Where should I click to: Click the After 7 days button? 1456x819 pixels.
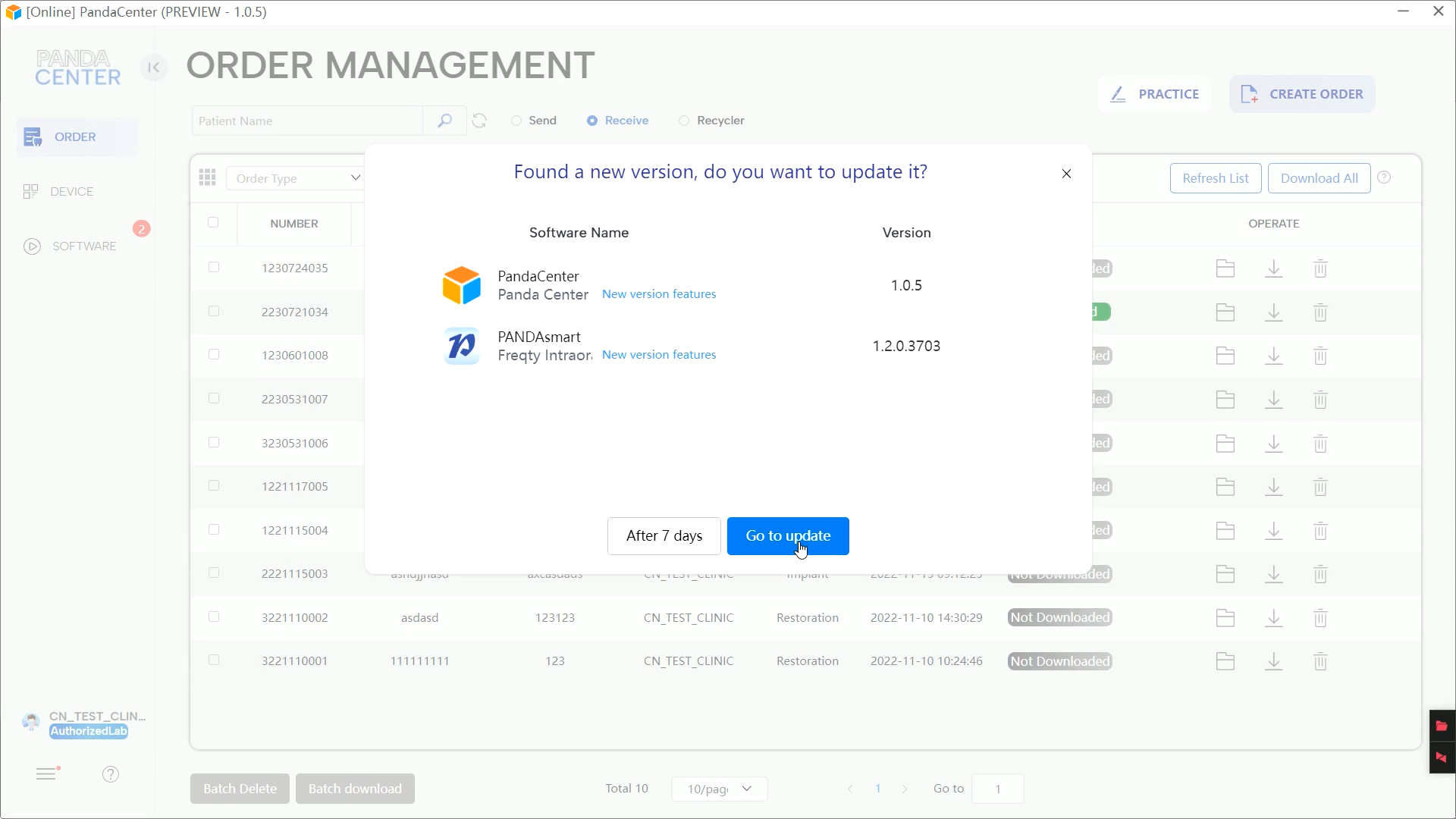pyautogui.click(x=664, y=536)
